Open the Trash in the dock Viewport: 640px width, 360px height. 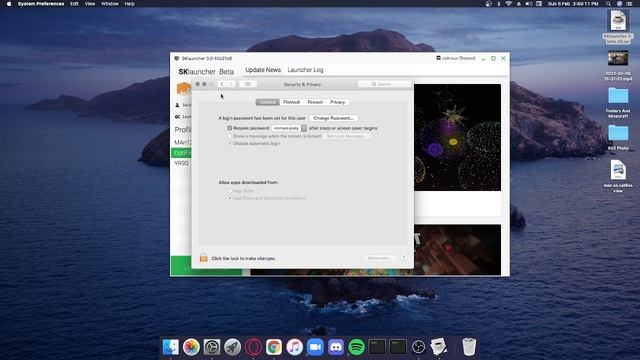point(469,347)
